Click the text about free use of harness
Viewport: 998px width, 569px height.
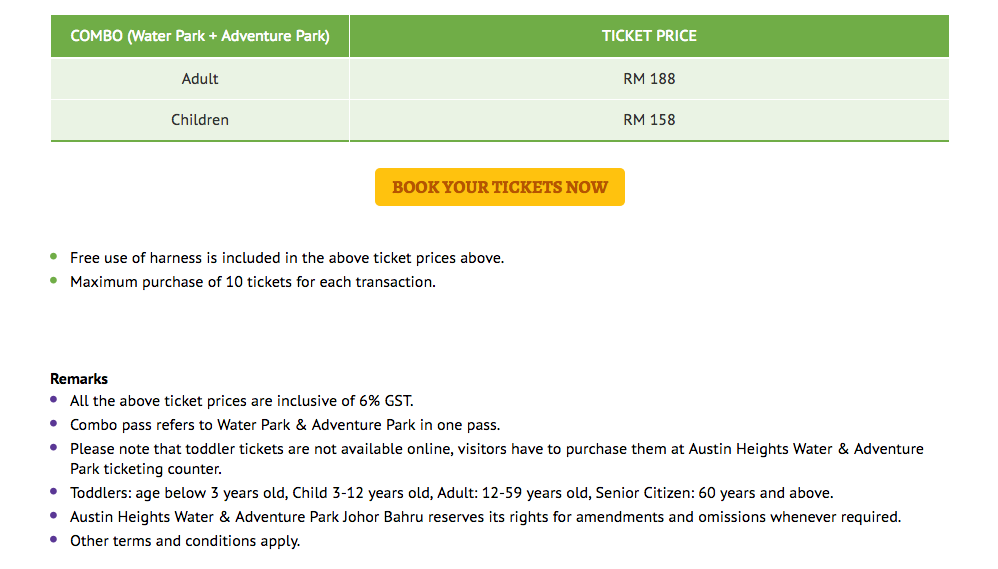pyautogui.click(x=287, y=258)
